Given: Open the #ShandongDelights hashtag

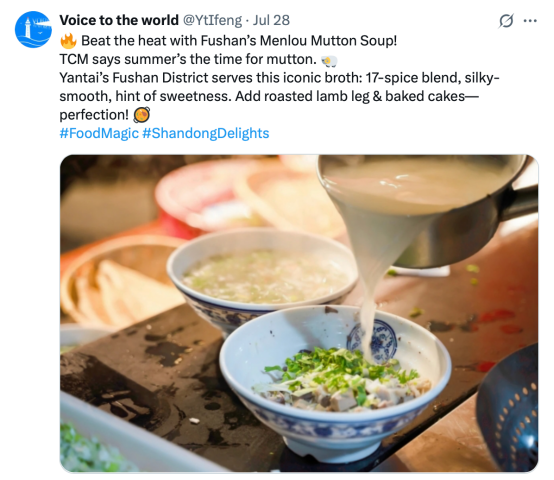Looking at the screenshot, I should [206, 133].
